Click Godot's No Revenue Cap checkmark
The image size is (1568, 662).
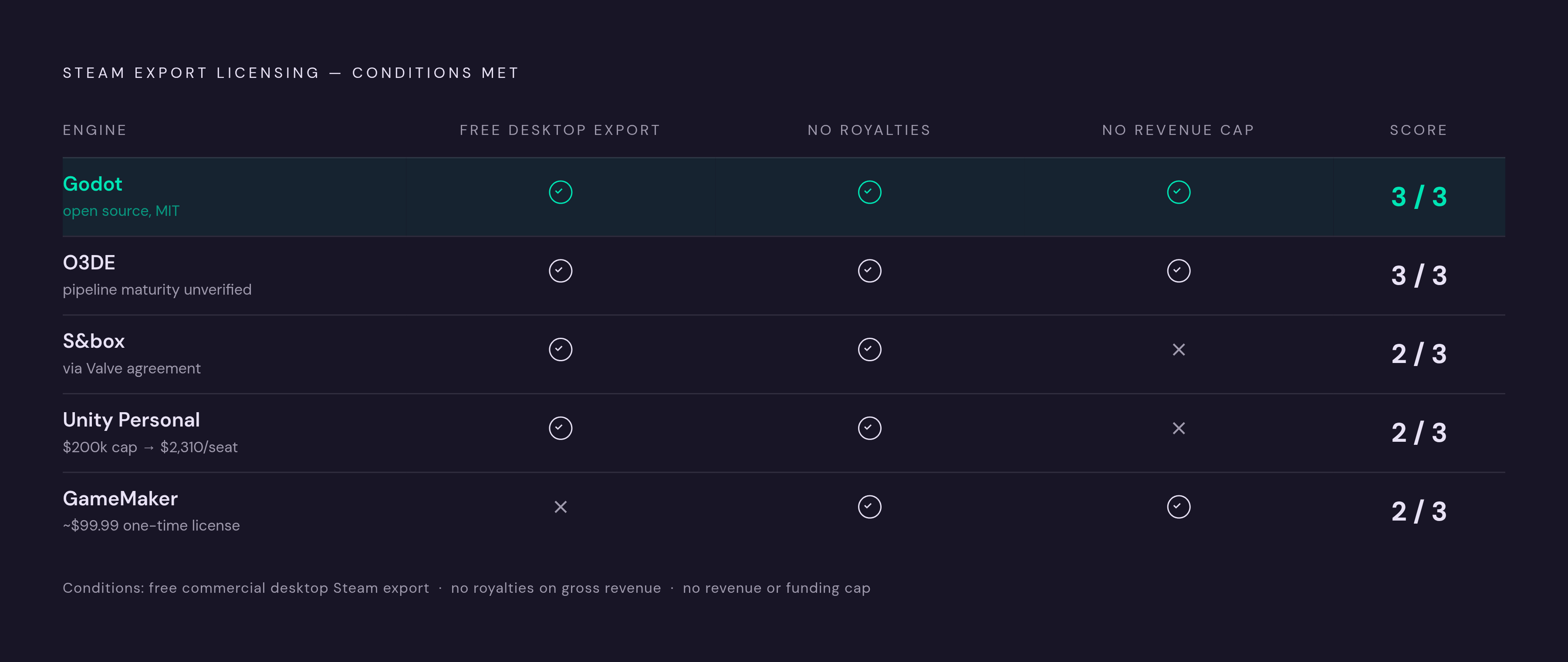coord(1179,192)
